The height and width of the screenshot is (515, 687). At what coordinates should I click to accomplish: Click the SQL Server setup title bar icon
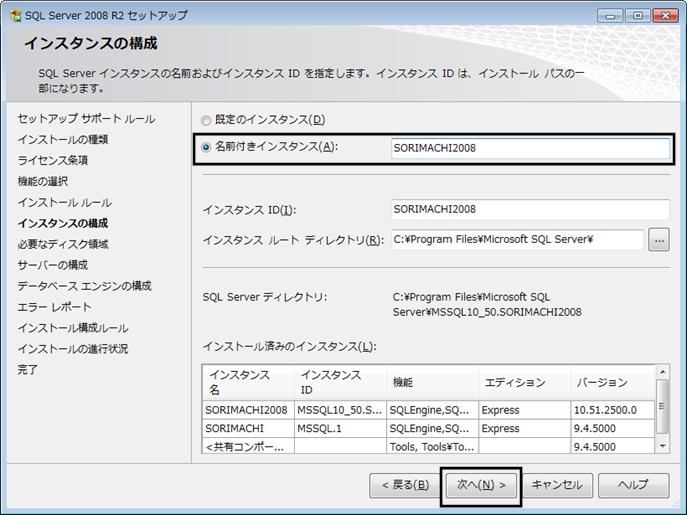(16, 16)
